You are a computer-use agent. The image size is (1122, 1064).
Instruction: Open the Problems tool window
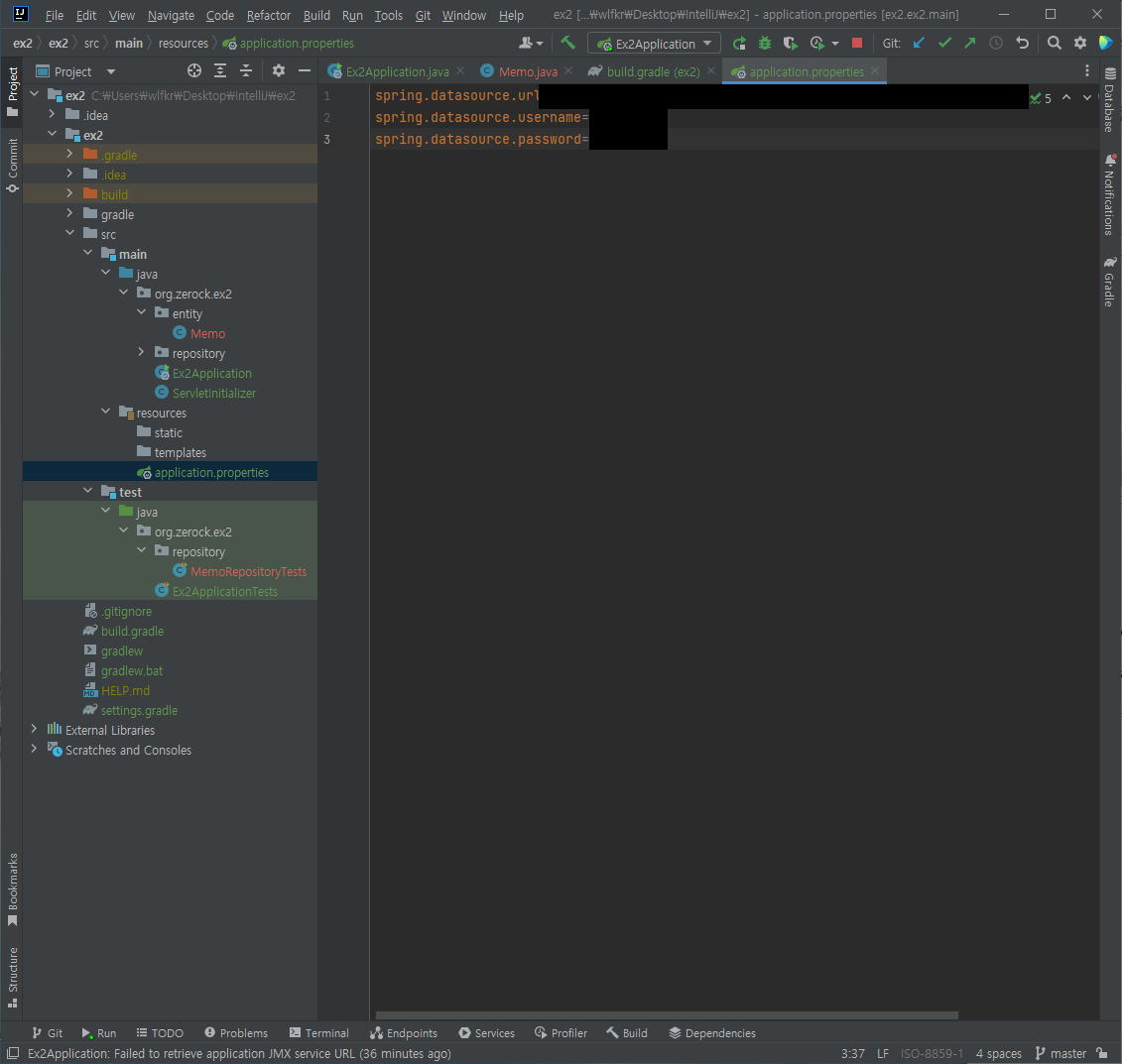point(236,1033)
